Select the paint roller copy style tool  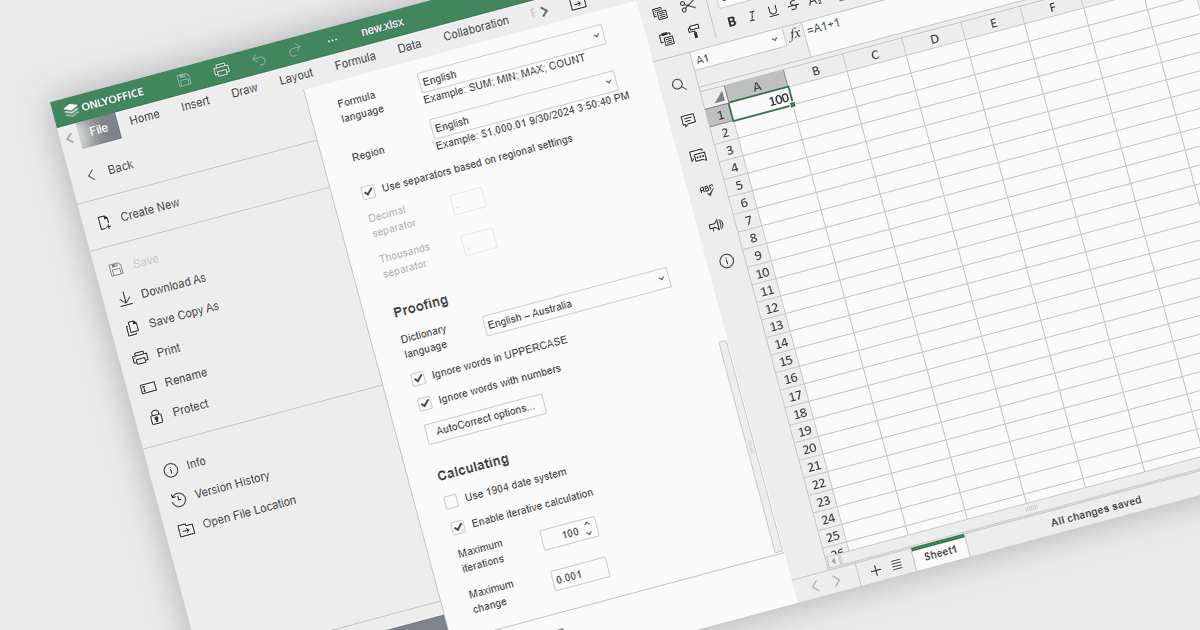pyautogui.click(x=694, y=32)
